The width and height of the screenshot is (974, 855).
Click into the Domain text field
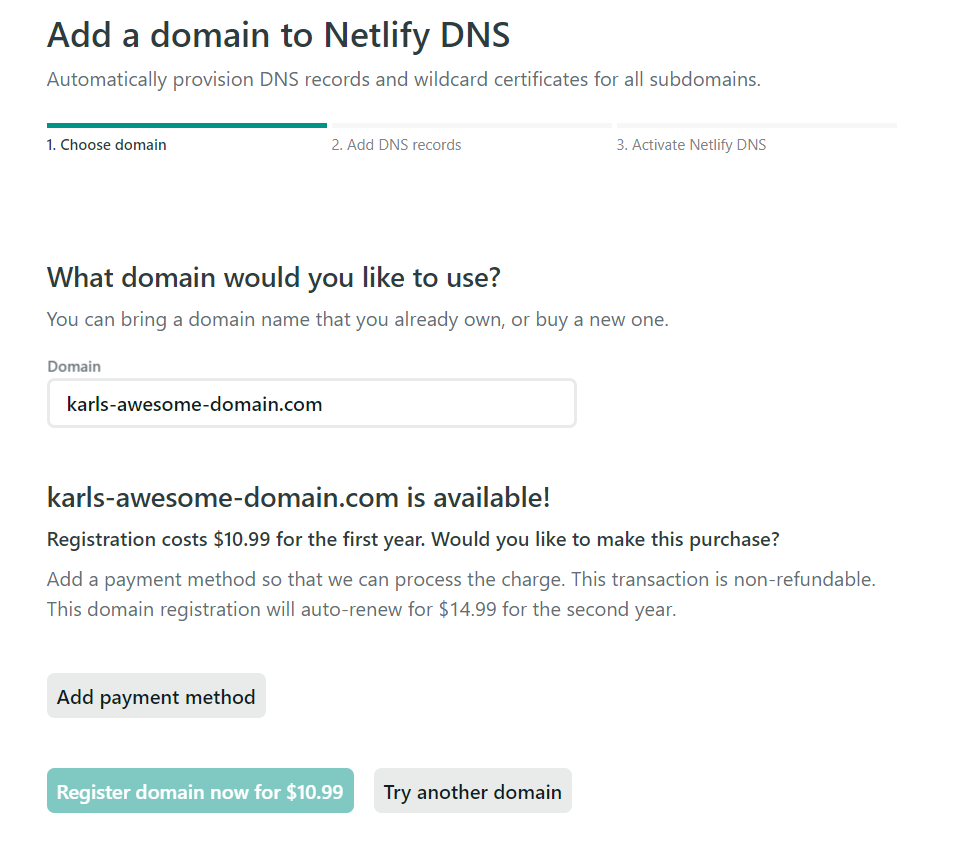(x=450, y=404)
